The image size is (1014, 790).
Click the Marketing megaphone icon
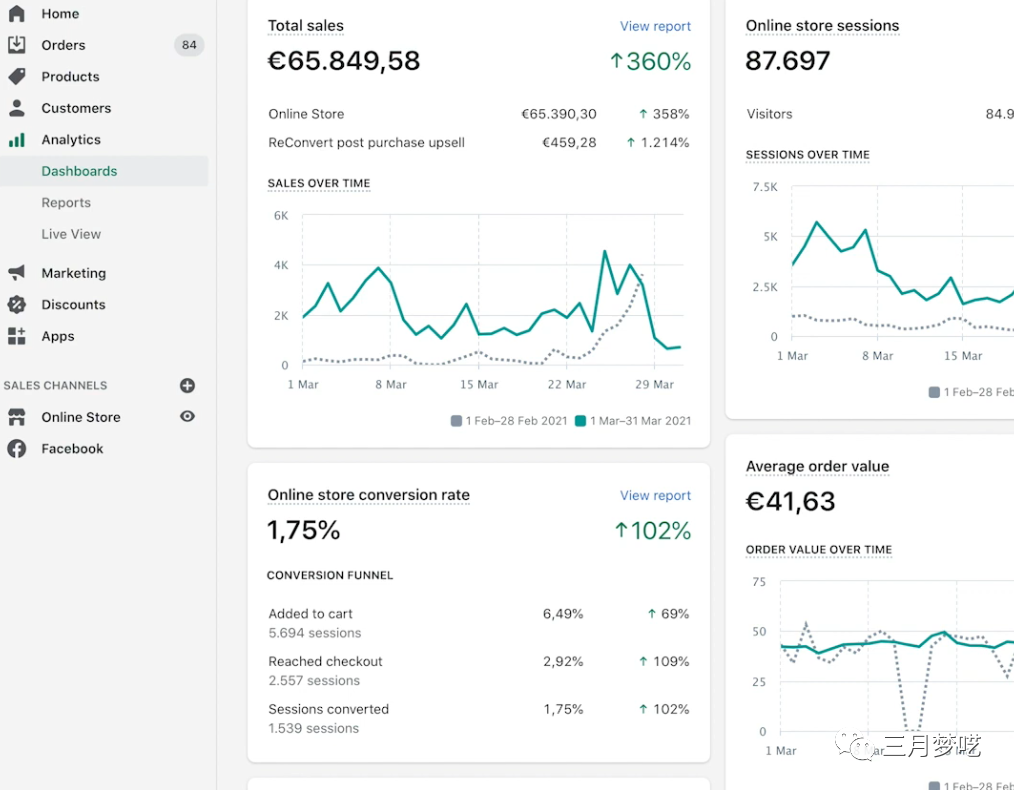click(17, 273)
